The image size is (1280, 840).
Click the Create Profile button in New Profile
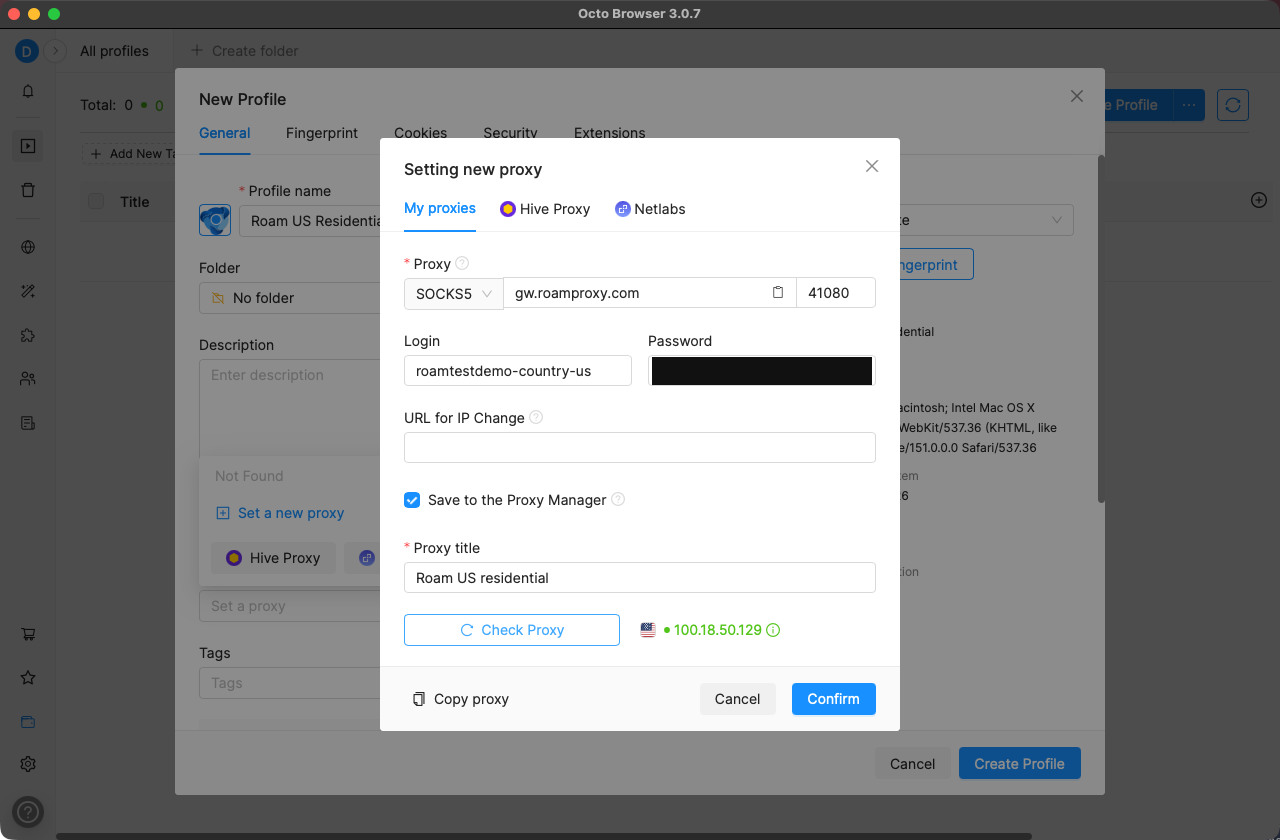(1020, 763)
